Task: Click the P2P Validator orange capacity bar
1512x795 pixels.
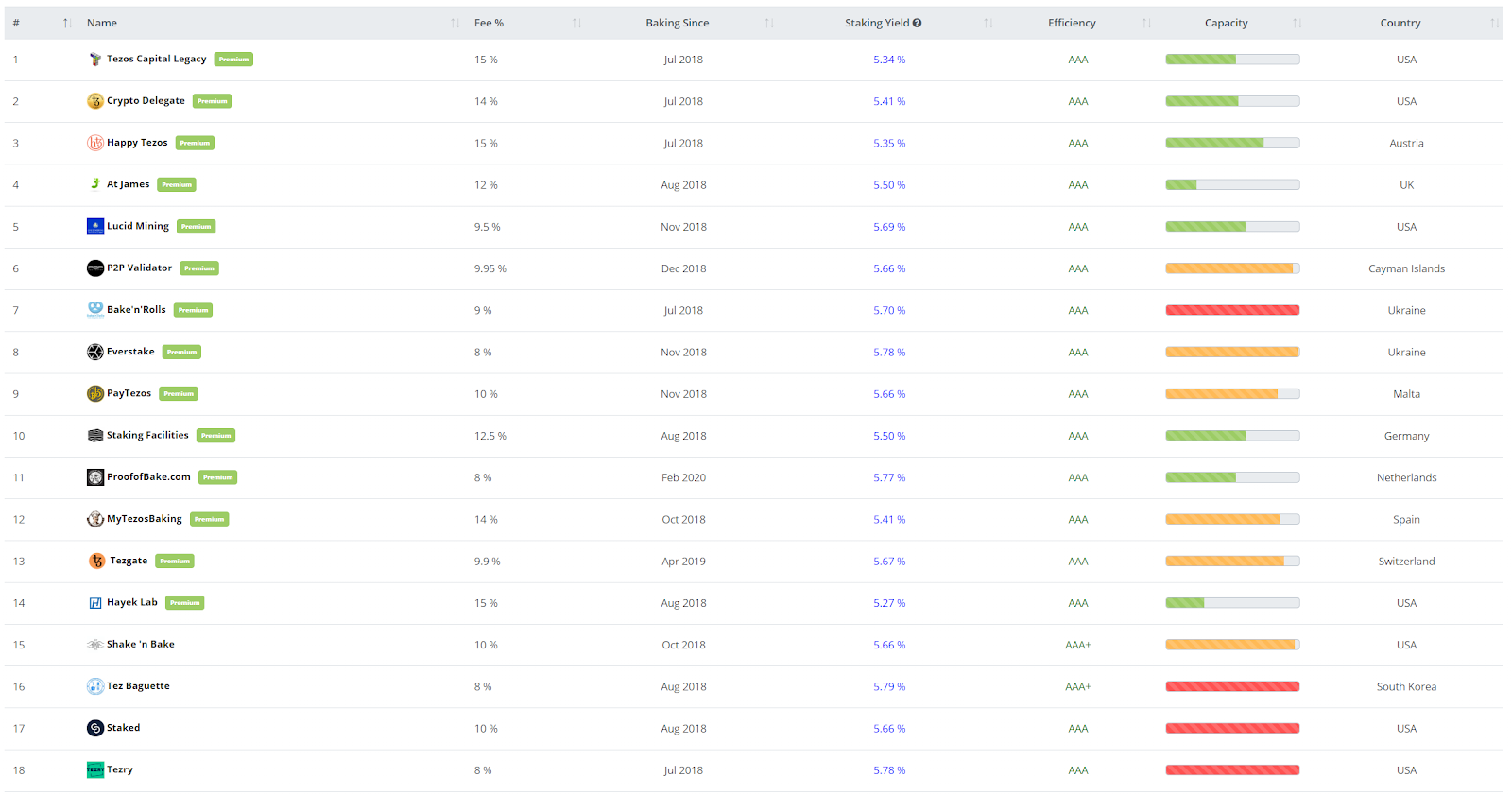Action: pos(1232,268)
